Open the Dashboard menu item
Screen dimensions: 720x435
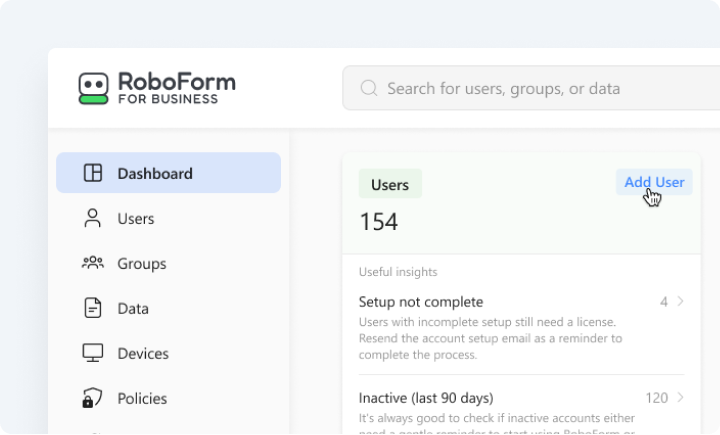click(x=169, y=173)
